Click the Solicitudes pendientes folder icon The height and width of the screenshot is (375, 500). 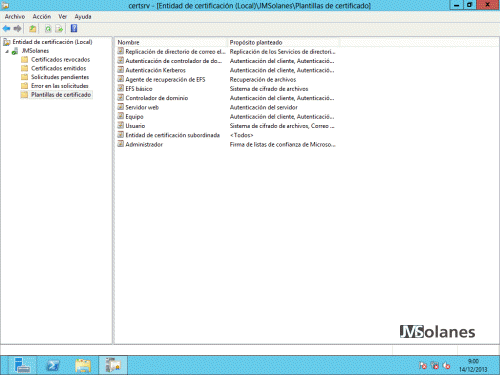tap(24, 77)
